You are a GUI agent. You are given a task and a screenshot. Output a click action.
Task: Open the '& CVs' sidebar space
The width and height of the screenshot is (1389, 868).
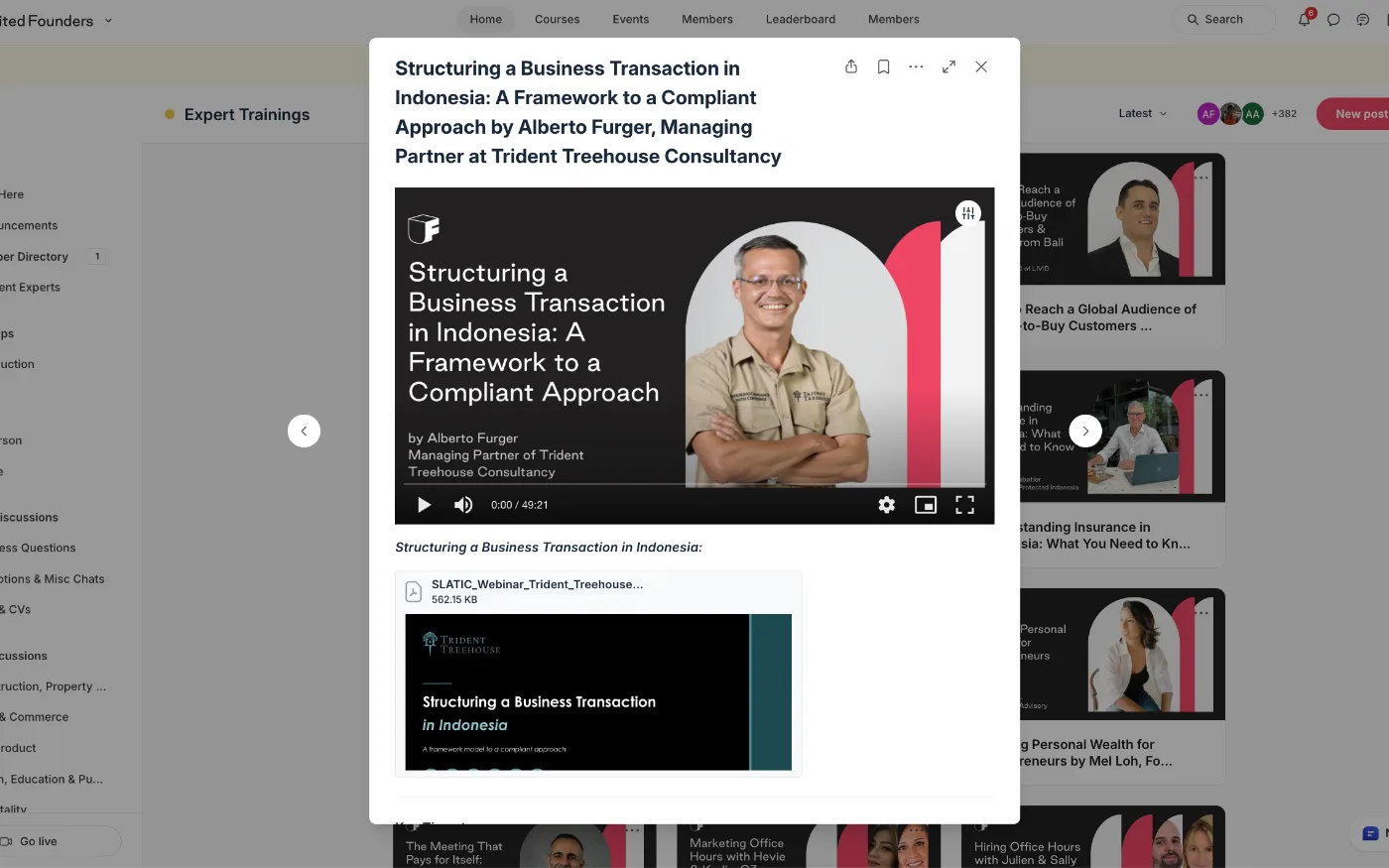pyautogui.click(x=16, y=609)
